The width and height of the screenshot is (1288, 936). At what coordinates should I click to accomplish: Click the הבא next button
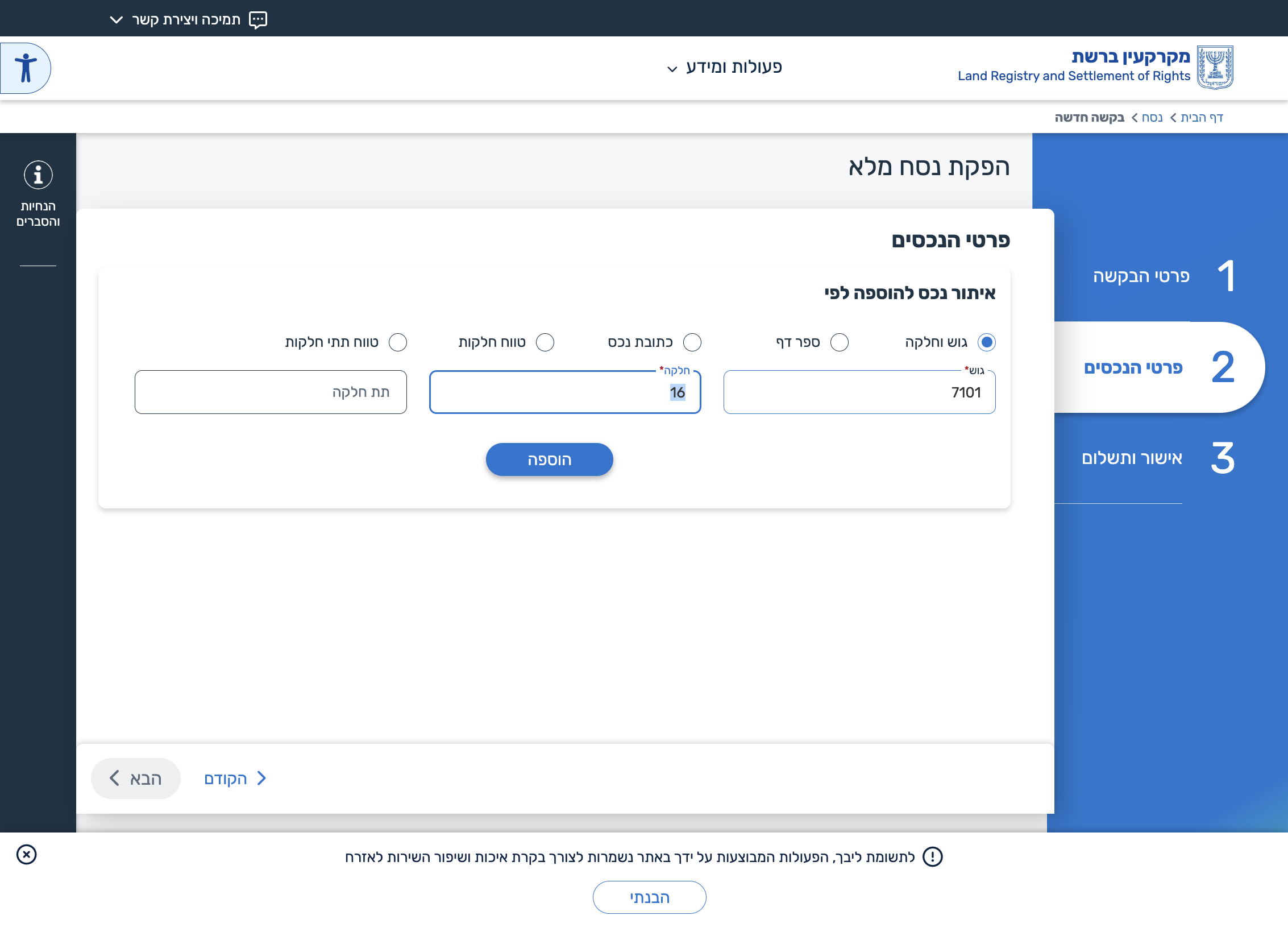pyautogui.click(x=135, y=778)
